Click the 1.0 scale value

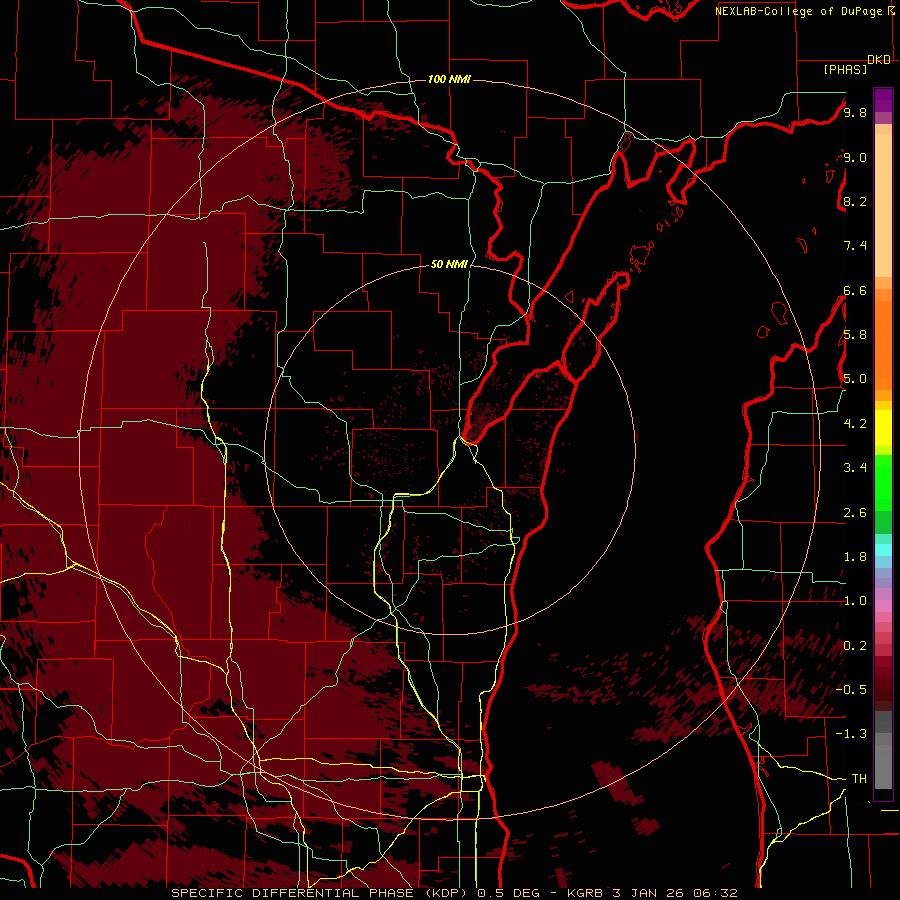[855, 601]
